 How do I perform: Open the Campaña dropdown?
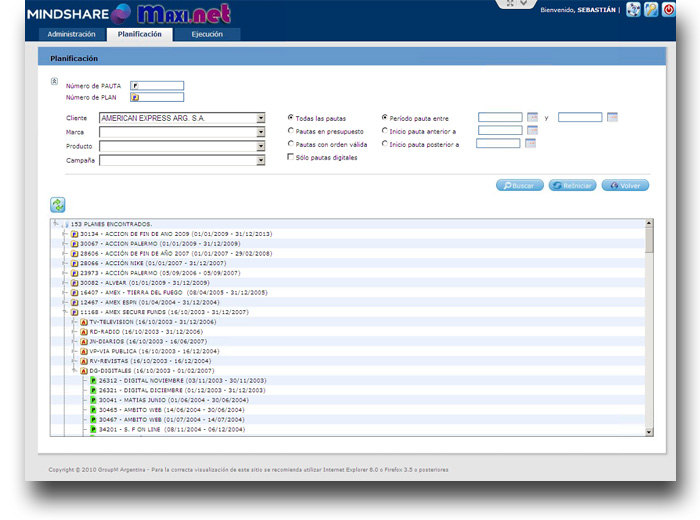pos(261,160)
